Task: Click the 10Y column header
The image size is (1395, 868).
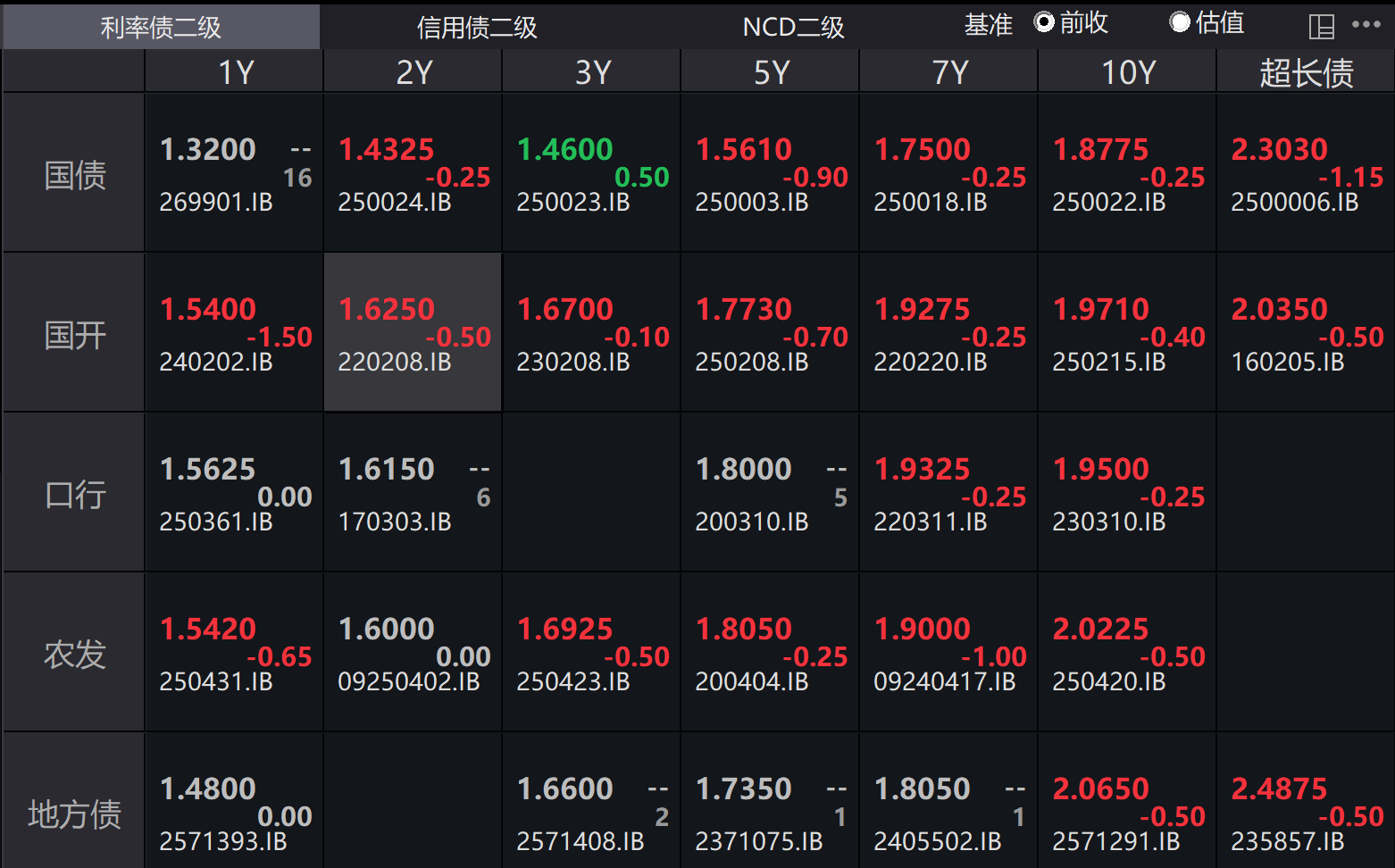Action: (1127, 72)
